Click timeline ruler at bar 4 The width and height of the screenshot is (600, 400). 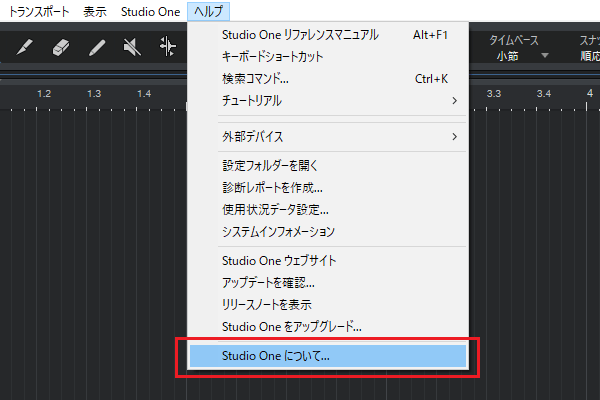590,93
